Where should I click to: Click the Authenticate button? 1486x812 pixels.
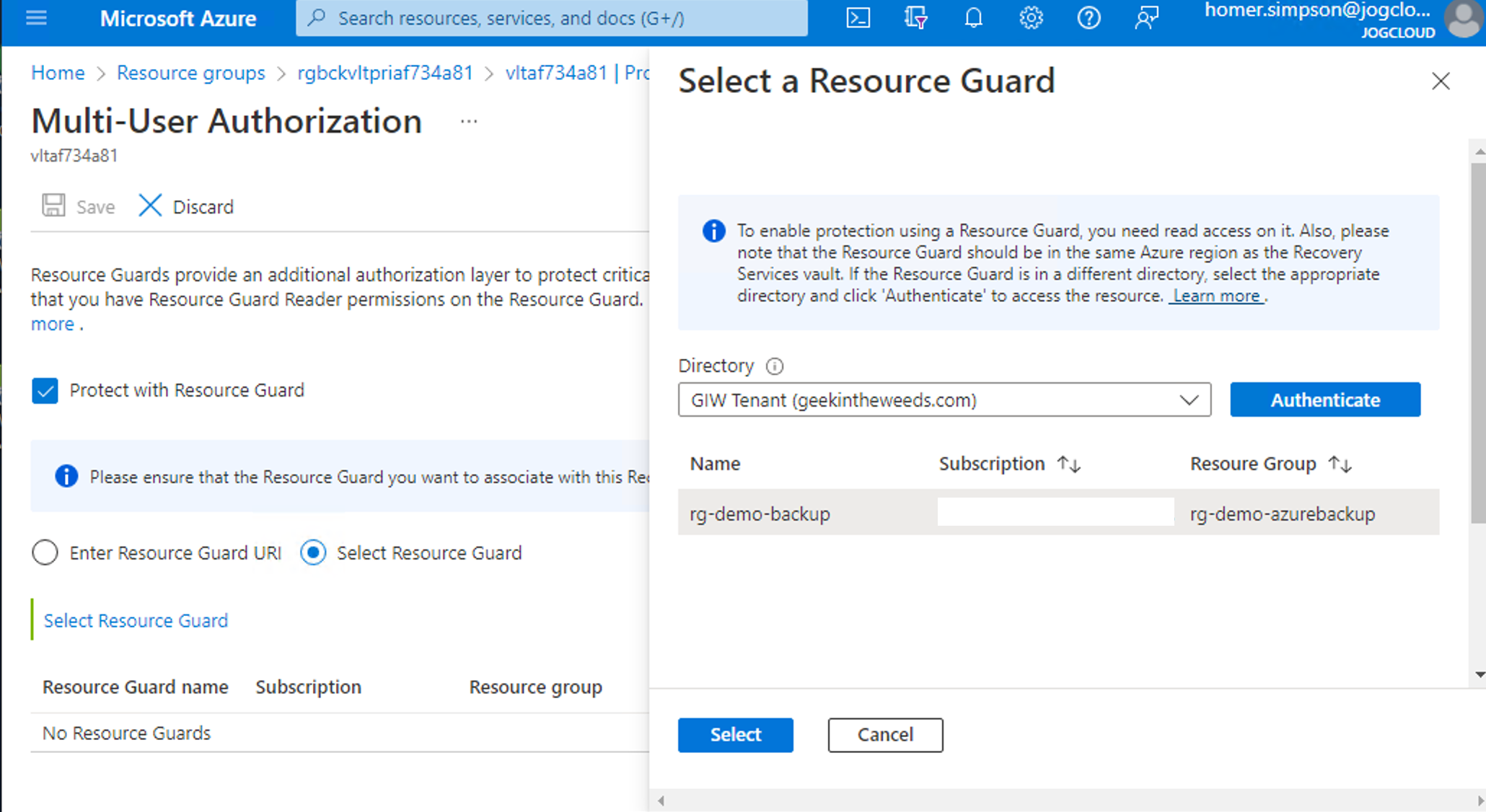1324,400
